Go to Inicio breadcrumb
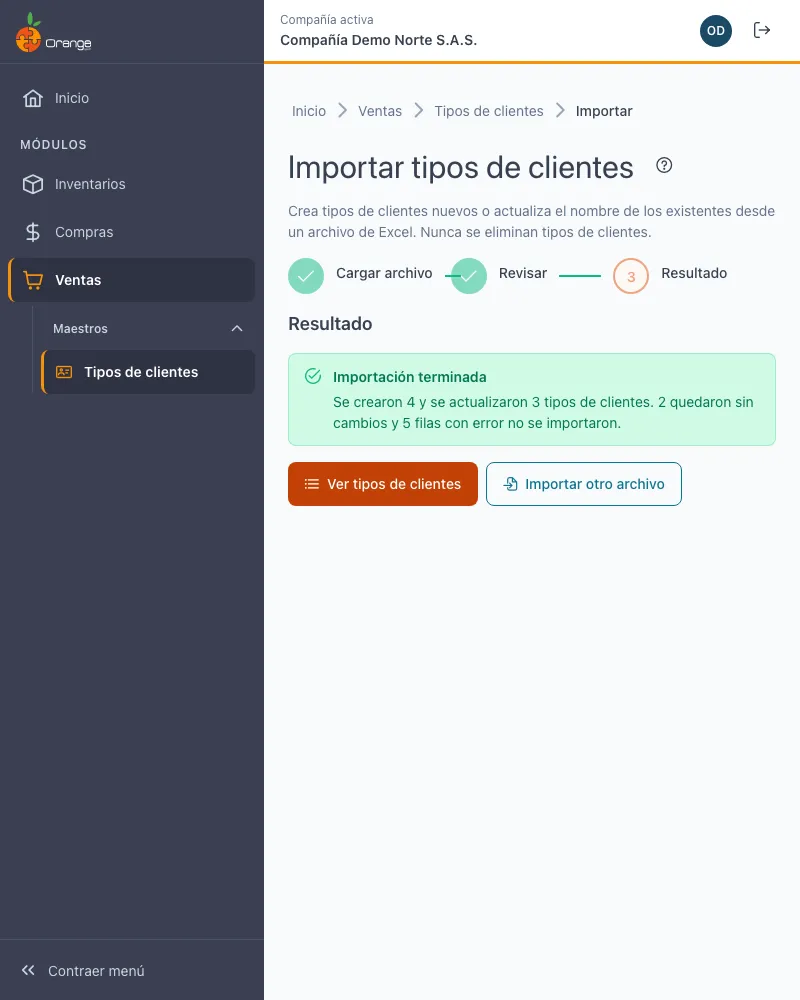The height and width of the screenshot is (1000, 800). [x=309, y=111]
